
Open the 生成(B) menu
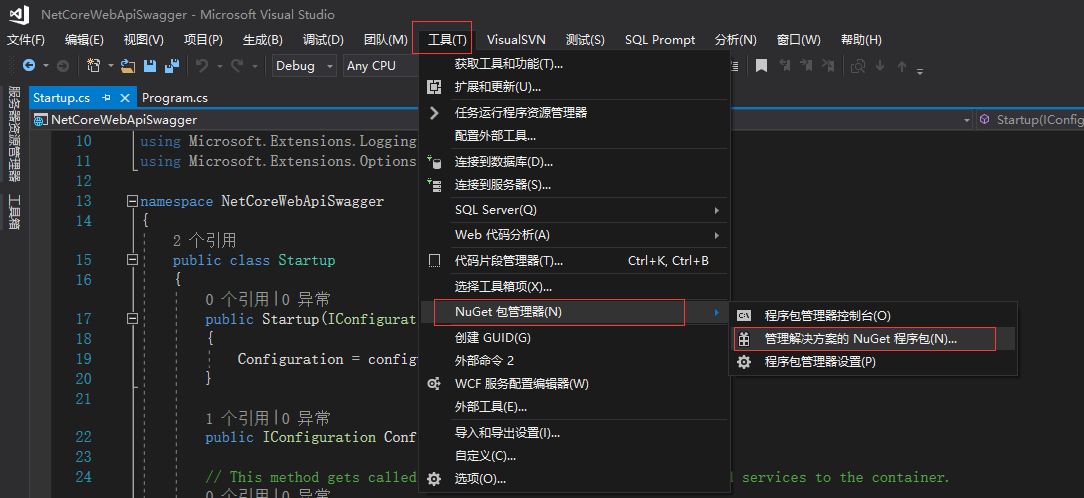263,39
